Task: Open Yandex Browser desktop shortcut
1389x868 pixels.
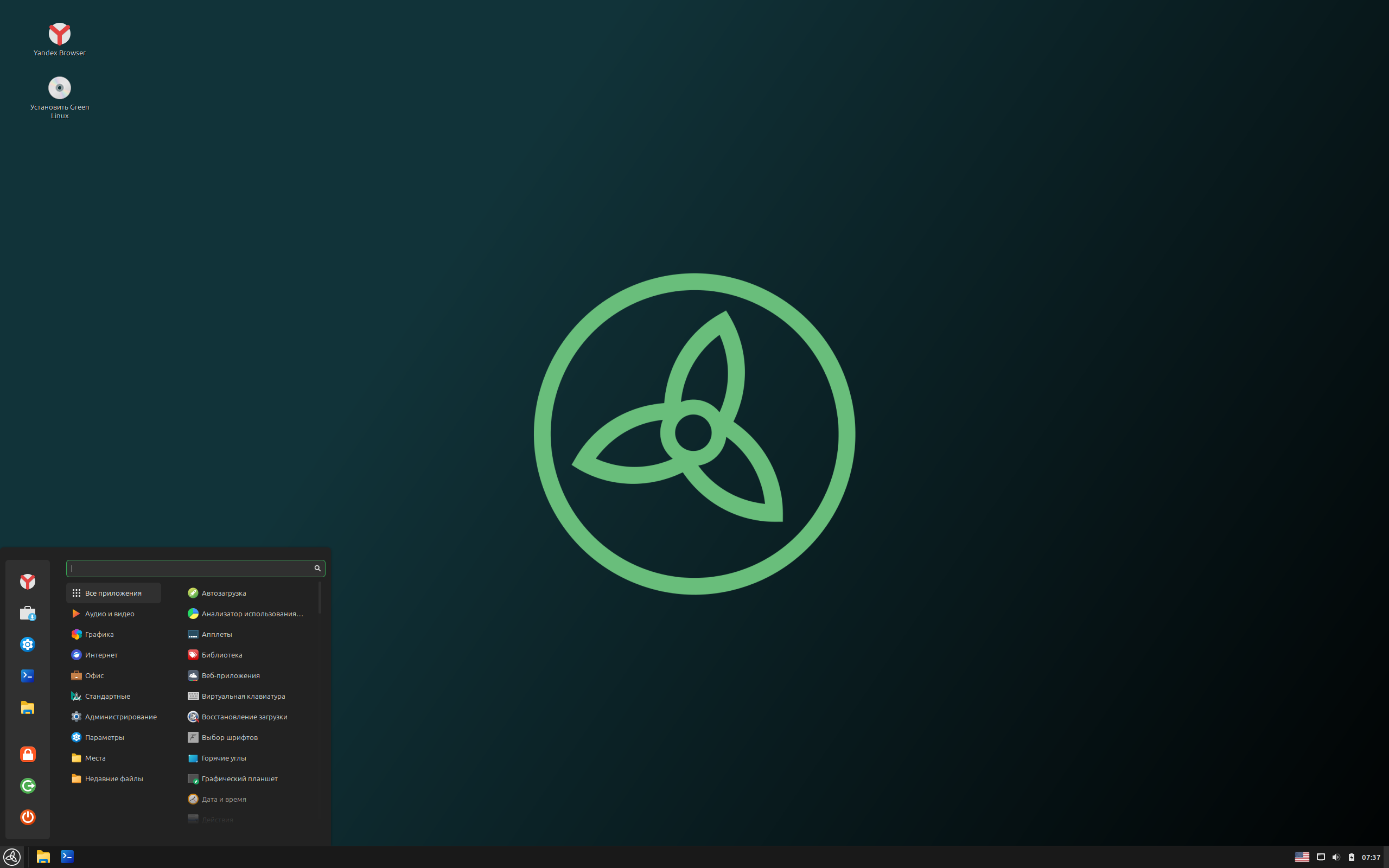Action: pos(59,39)
